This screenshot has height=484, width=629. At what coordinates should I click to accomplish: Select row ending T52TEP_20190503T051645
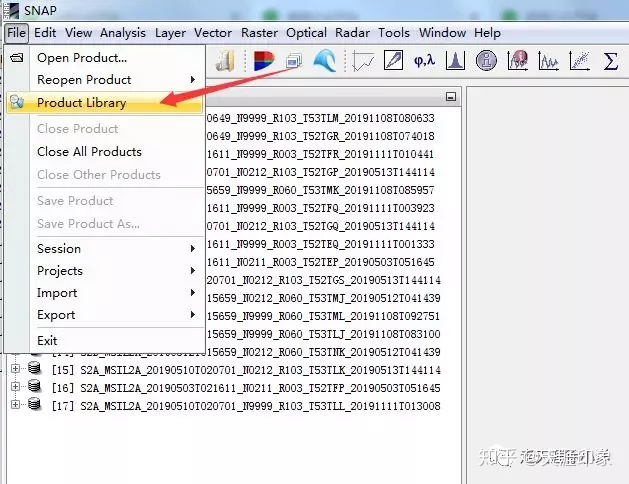tap(321, 262)
